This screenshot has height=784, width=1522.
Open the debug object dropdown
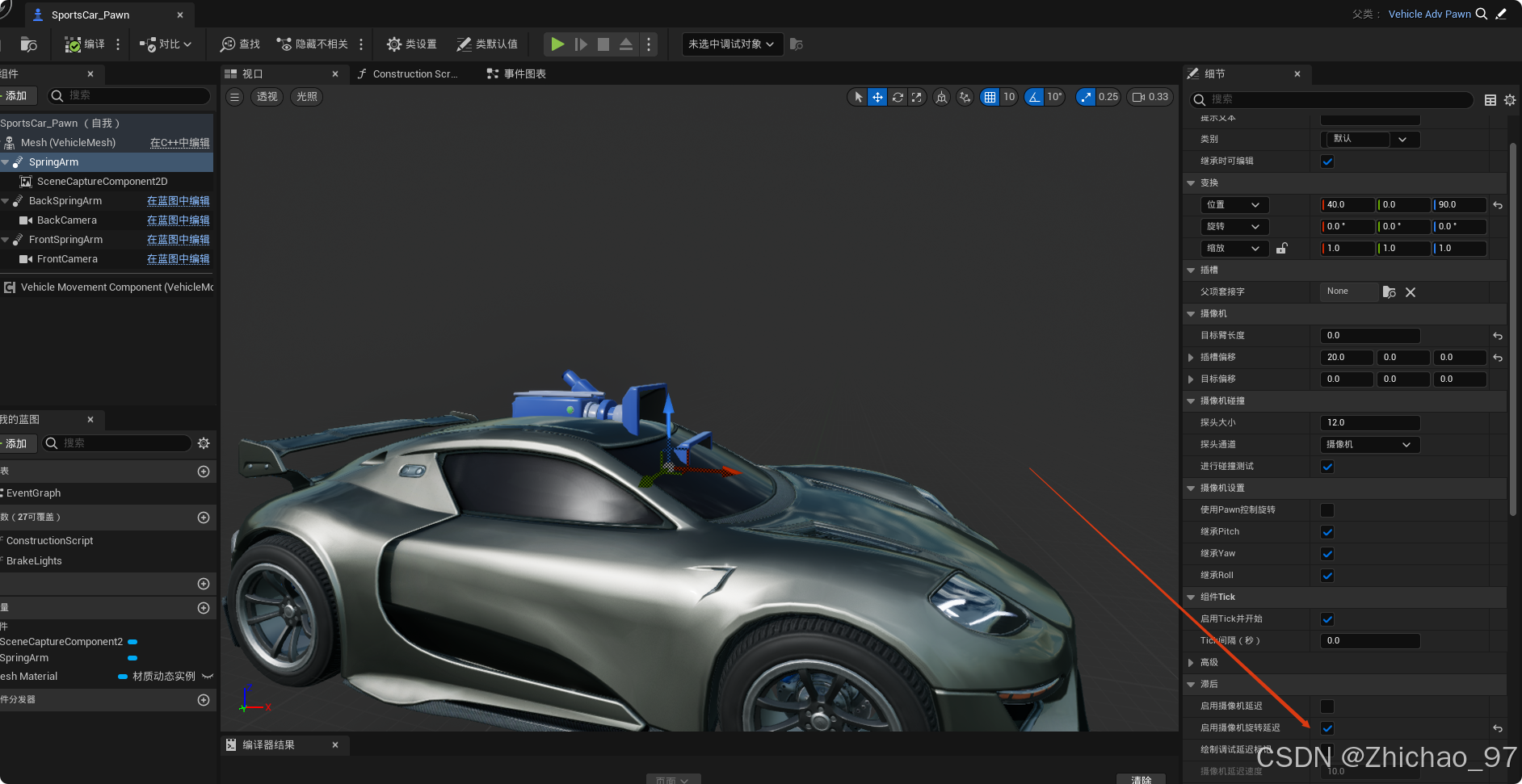coord(731,44)
